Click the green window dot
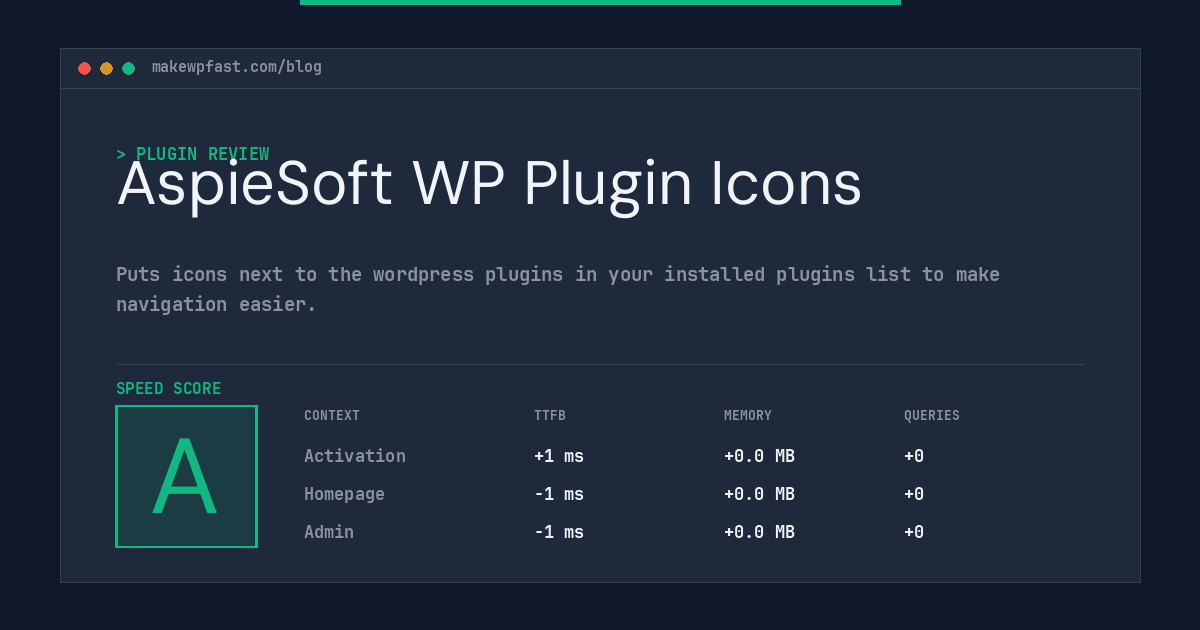 tap(128, 68)
